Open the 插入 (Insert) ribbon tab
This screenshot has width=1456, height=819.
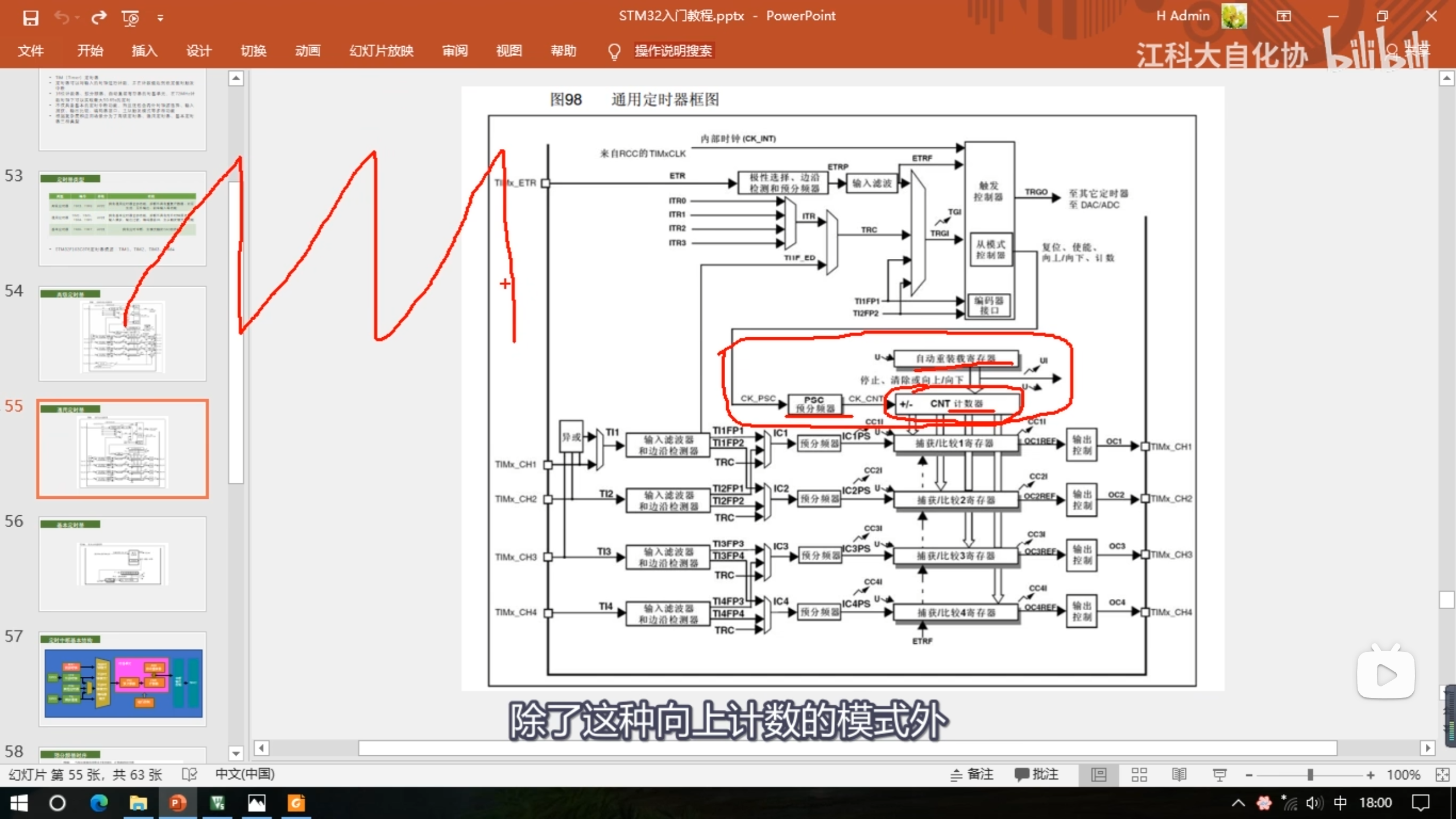click(x=144, y=51)
